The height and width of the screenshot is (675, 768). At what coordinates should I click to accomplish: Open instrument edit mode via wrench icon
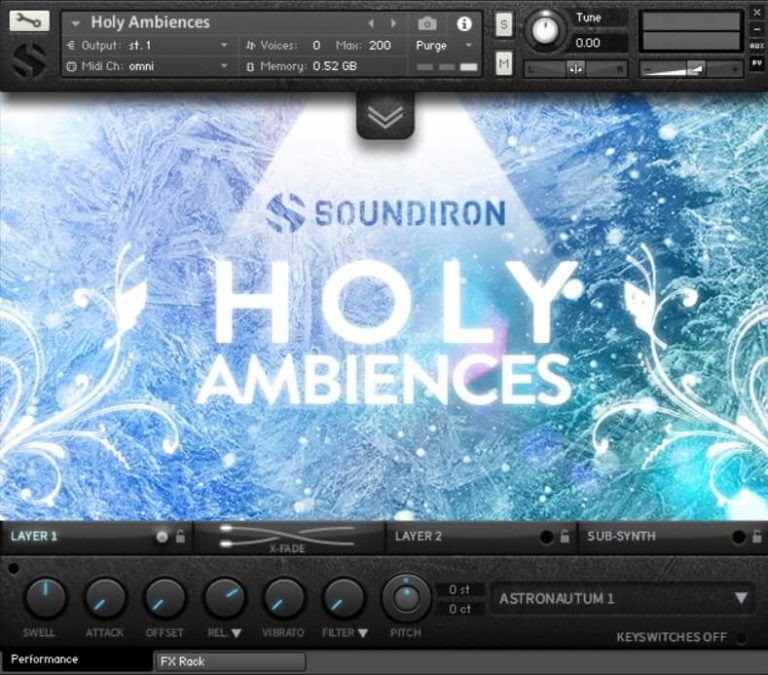(x=29, y=21)
